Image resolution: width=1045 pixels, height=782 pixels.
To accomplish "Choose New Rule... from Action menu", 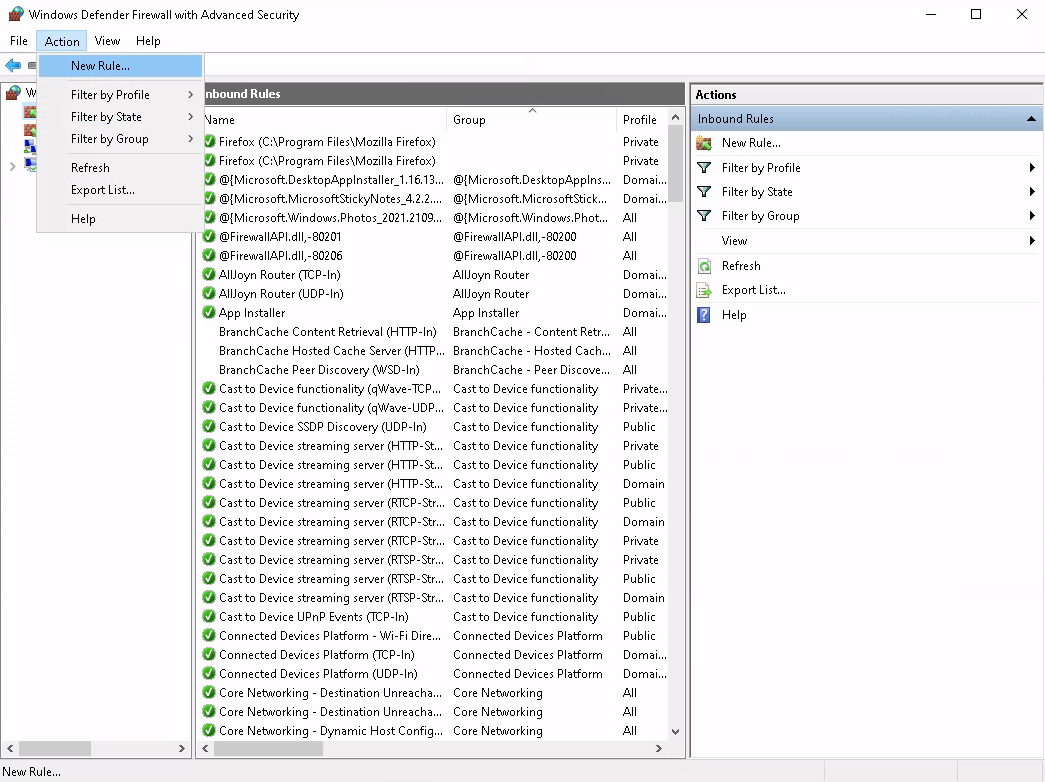I will (x=120, y=65).
